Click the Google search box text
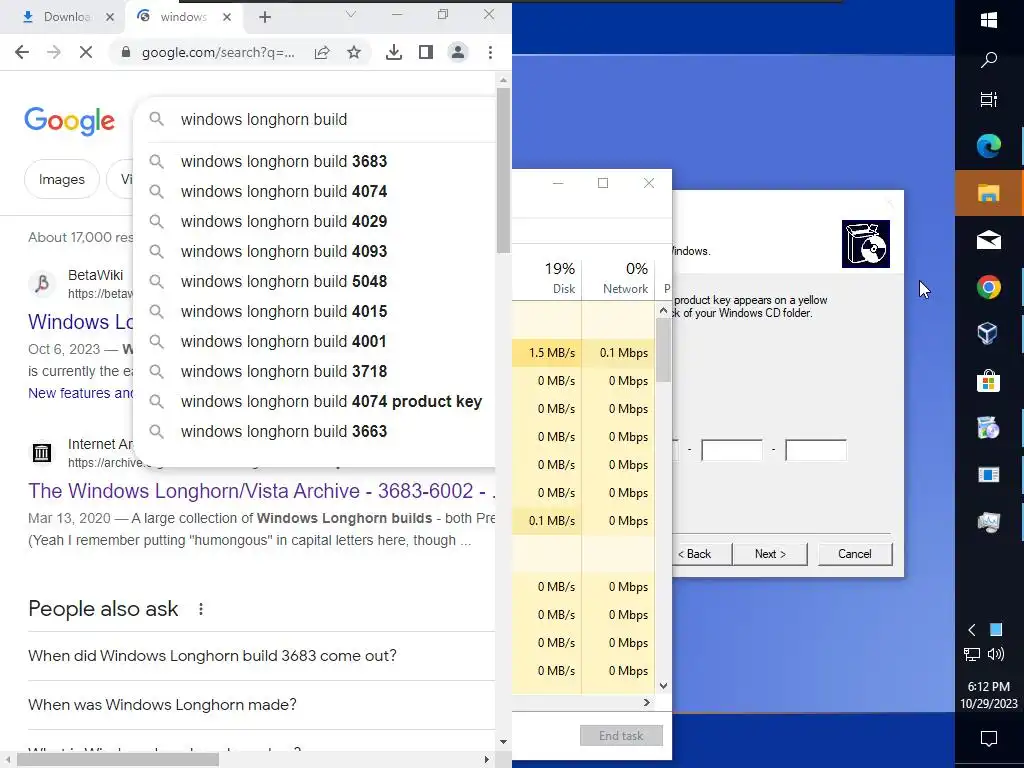This screenshot has height=768, width=1024. [264, 120]
